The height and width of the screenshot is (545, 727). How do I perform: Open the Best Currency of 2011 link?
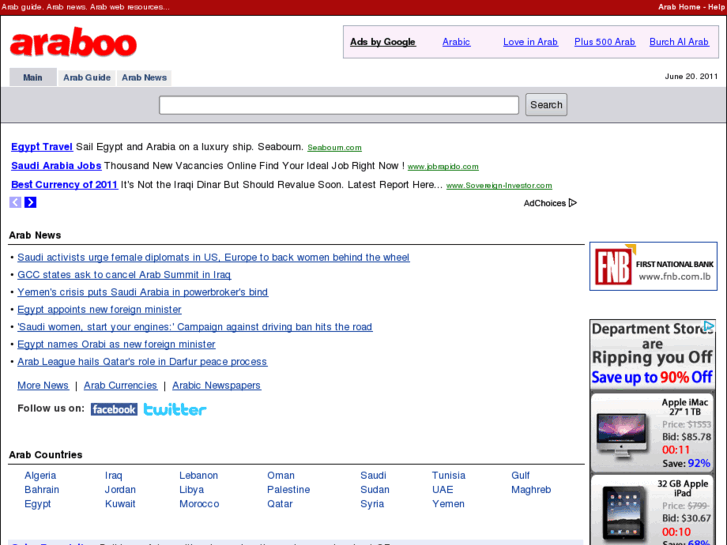pyautogui.click(x=64, y=185)
